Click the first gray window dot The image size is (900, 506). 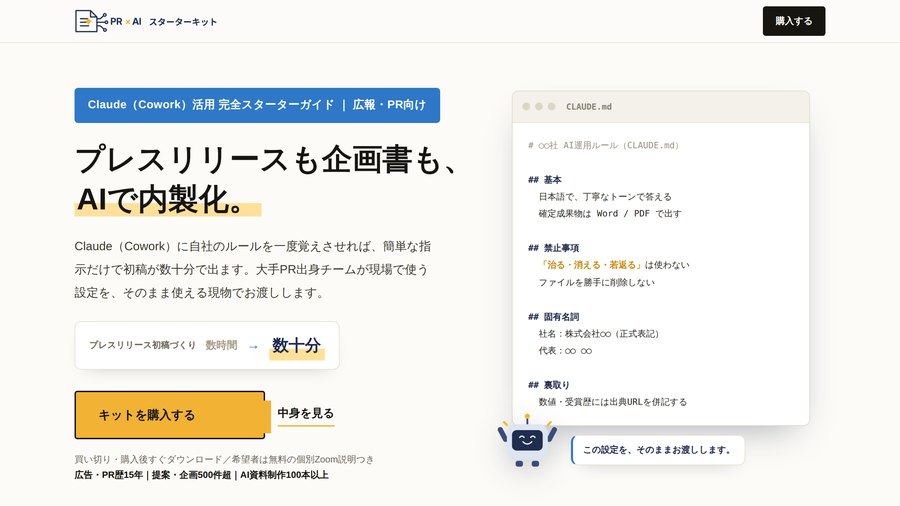[x=526, y=107]
